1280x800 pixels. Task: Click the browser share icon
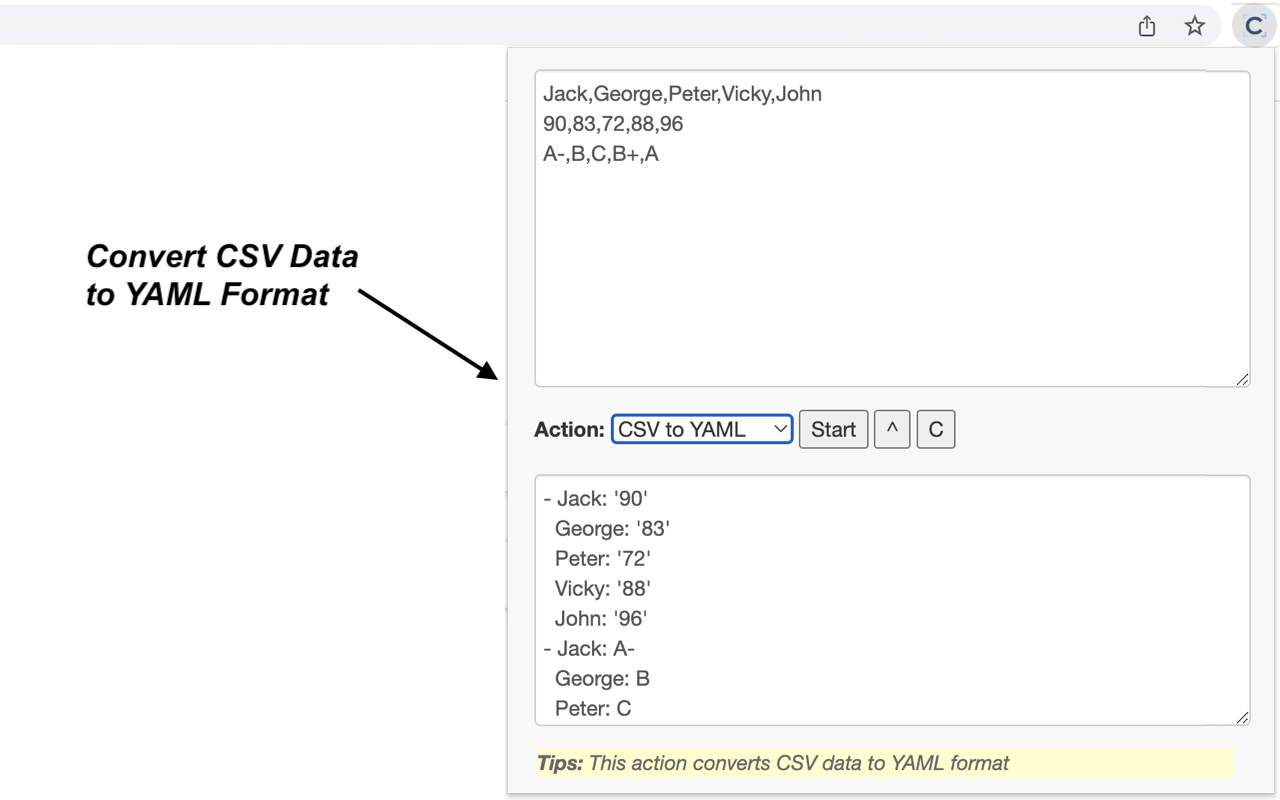coord(1147,26)
